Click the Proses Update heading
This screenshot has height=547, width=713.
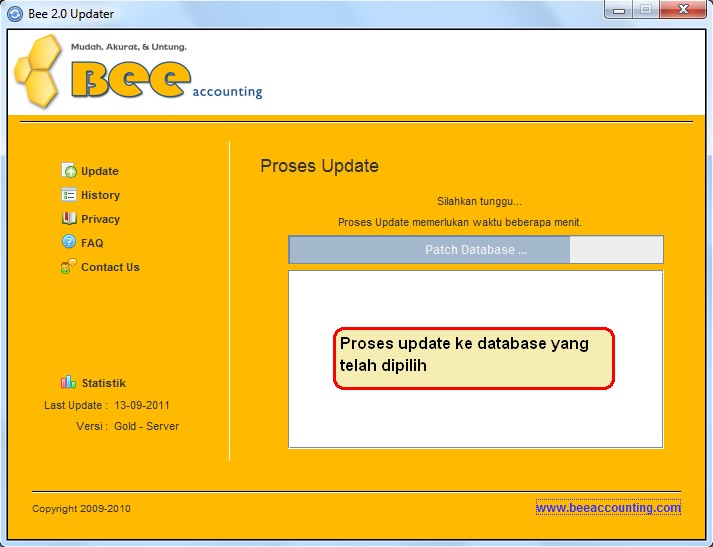(319, 166)
